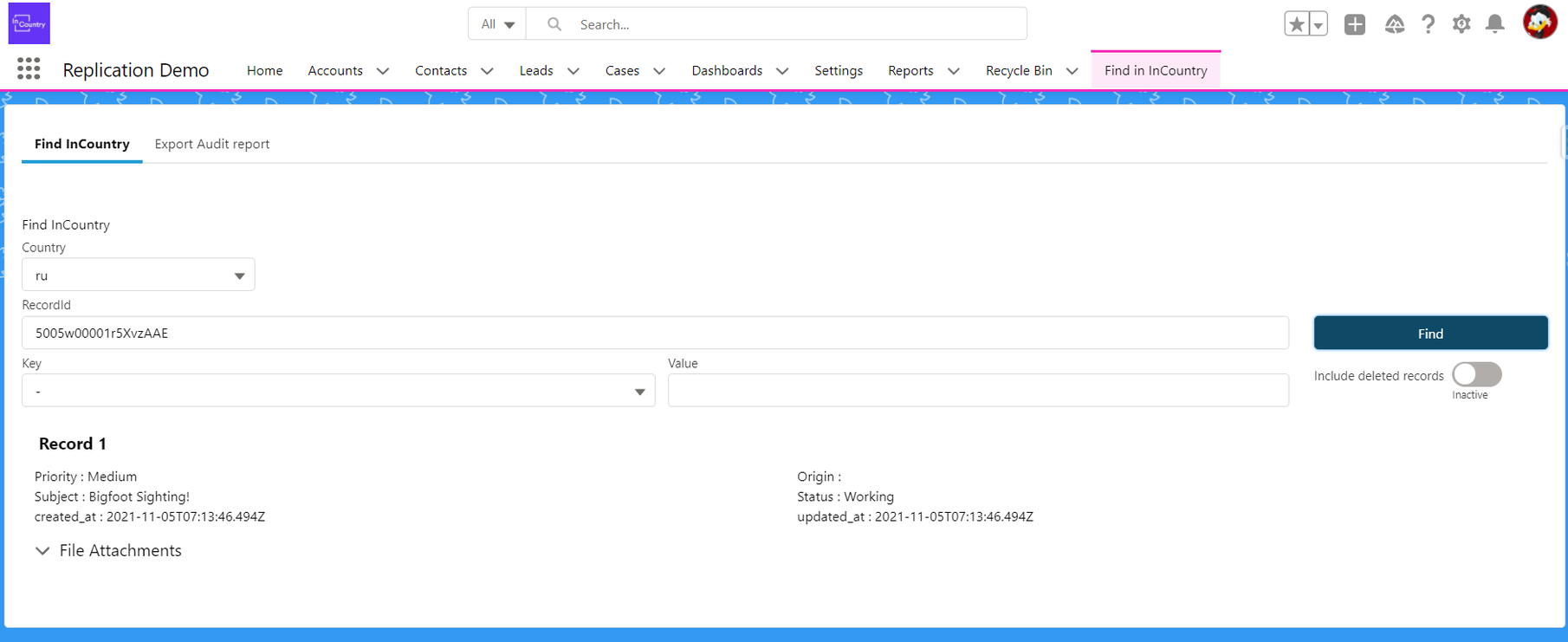Open the Cases tab
Screen dimensions: 1568x642
pos(622,70)
